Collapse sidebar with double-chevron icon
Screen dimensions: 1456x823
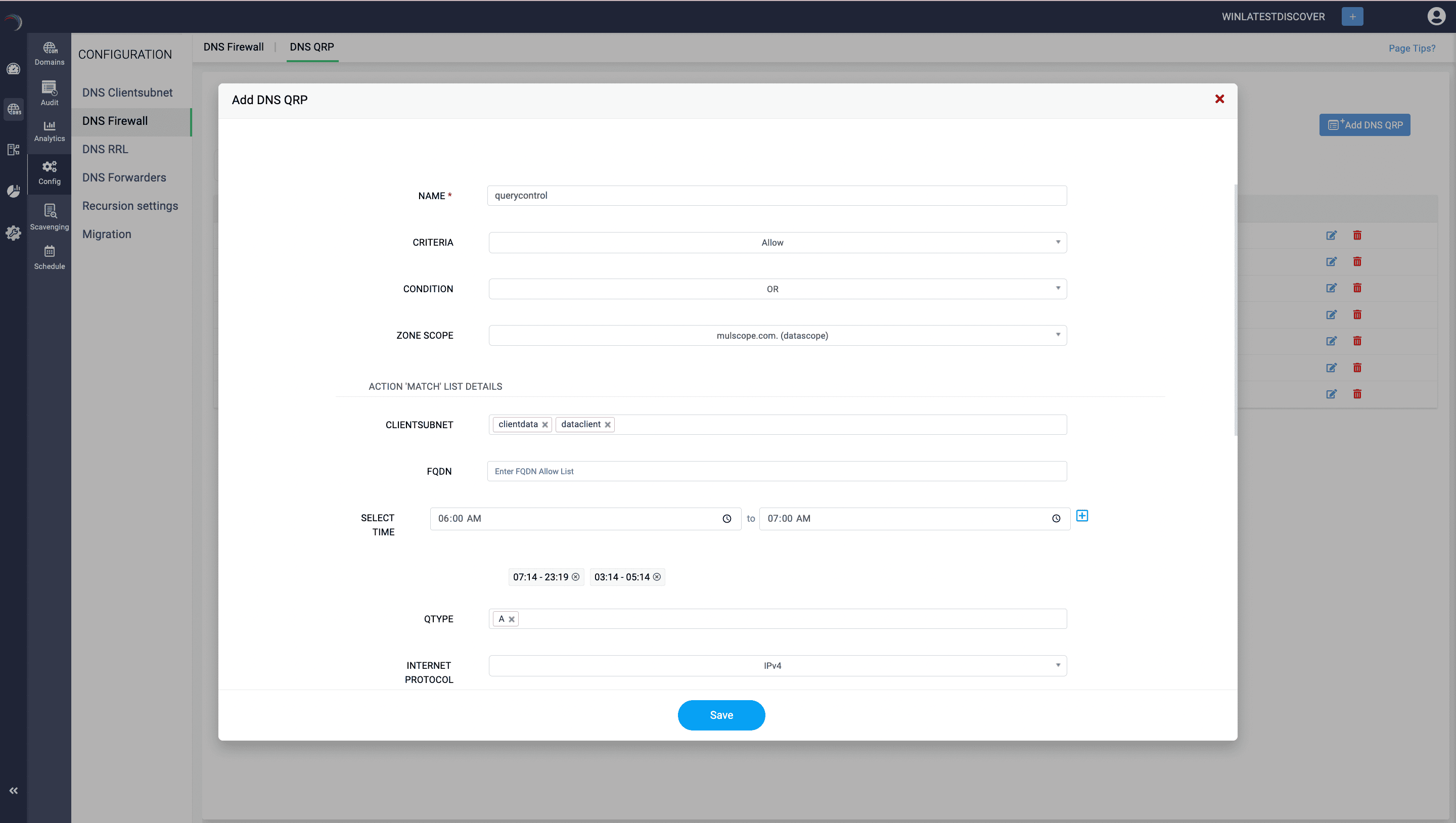(14, 790)
